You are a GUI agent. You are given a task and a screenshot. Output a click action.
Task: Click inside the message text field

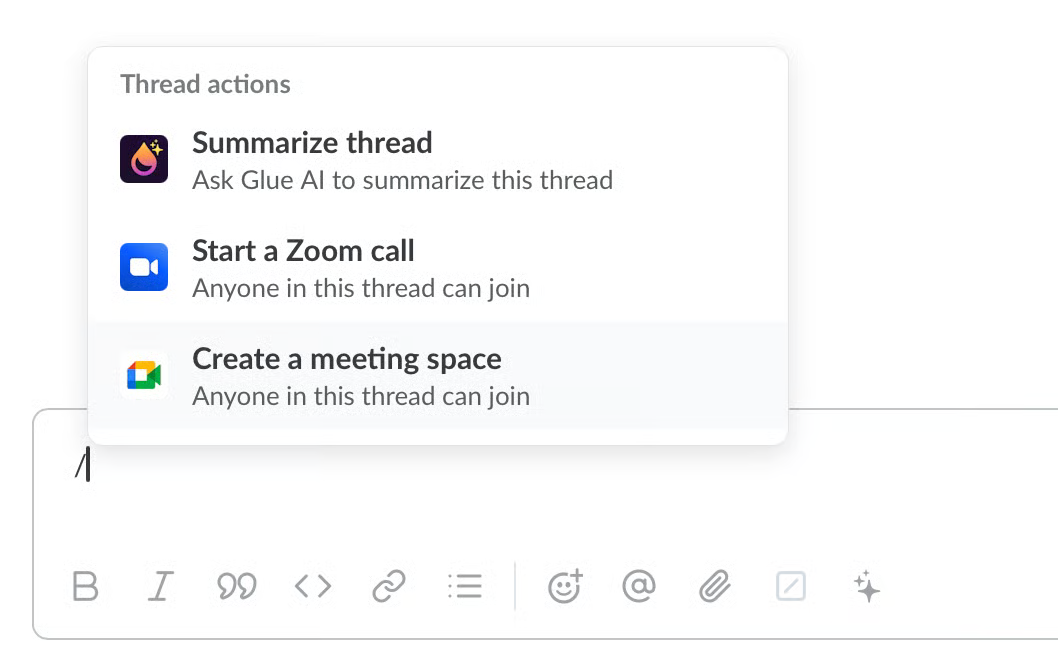click(x=500, y=490)
